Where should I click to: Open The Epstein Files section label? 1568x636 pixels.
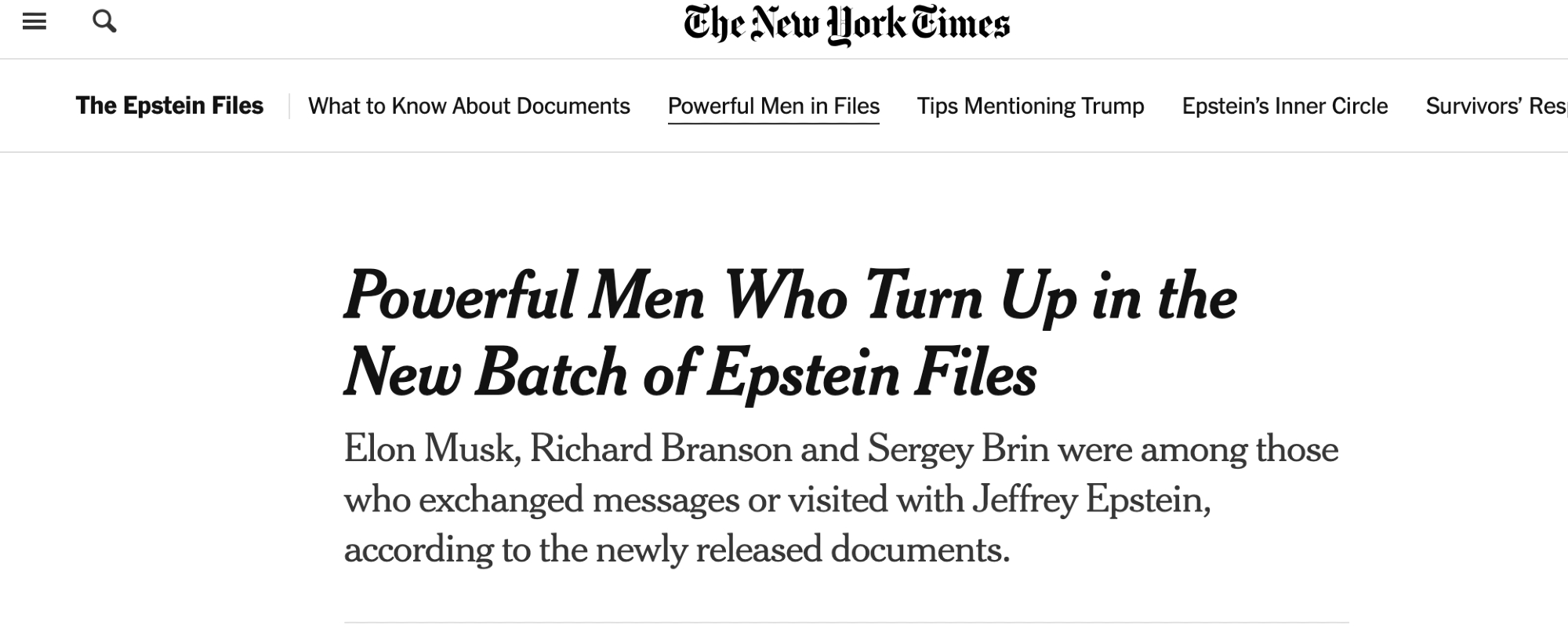click(x=169, y=106)
